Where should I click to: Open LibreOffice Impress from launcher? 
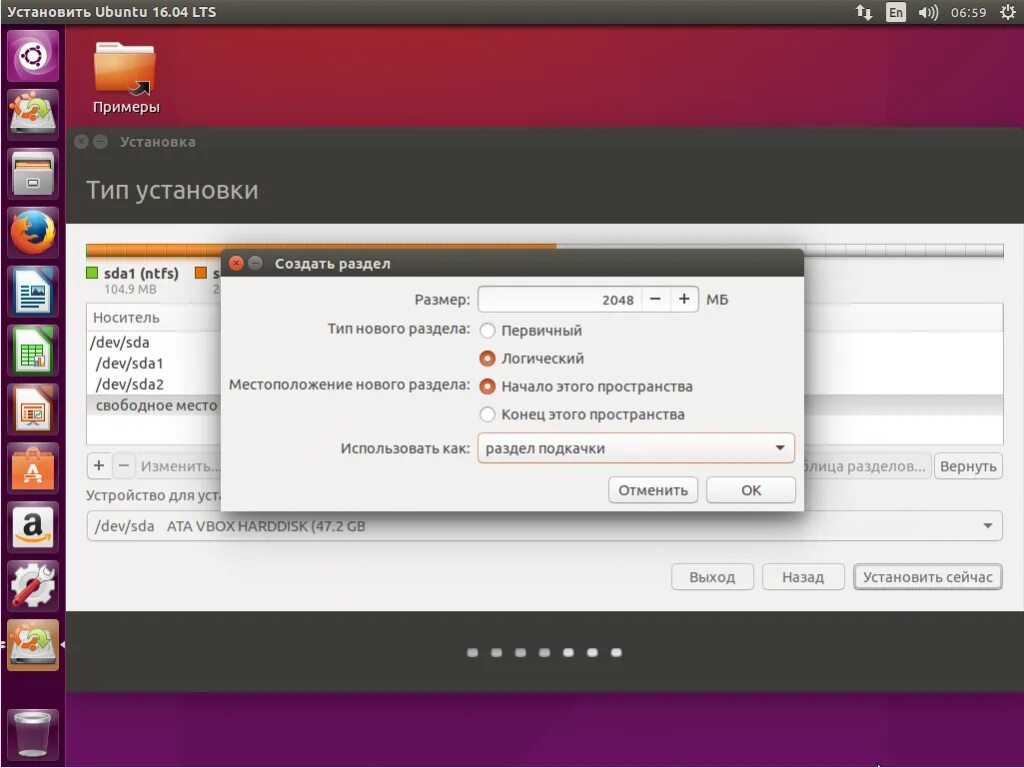coord(33,409)
